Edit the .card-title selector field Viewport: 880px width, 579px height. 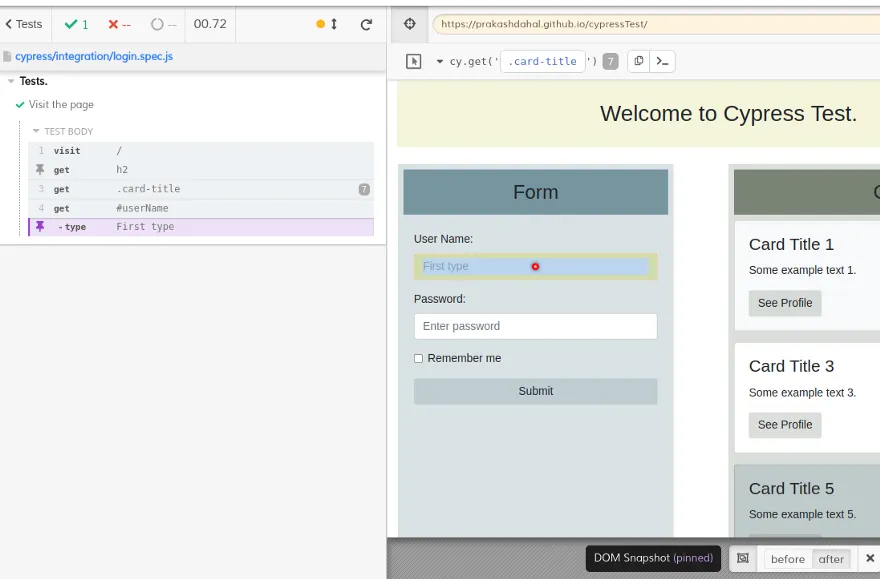[542, 61]
